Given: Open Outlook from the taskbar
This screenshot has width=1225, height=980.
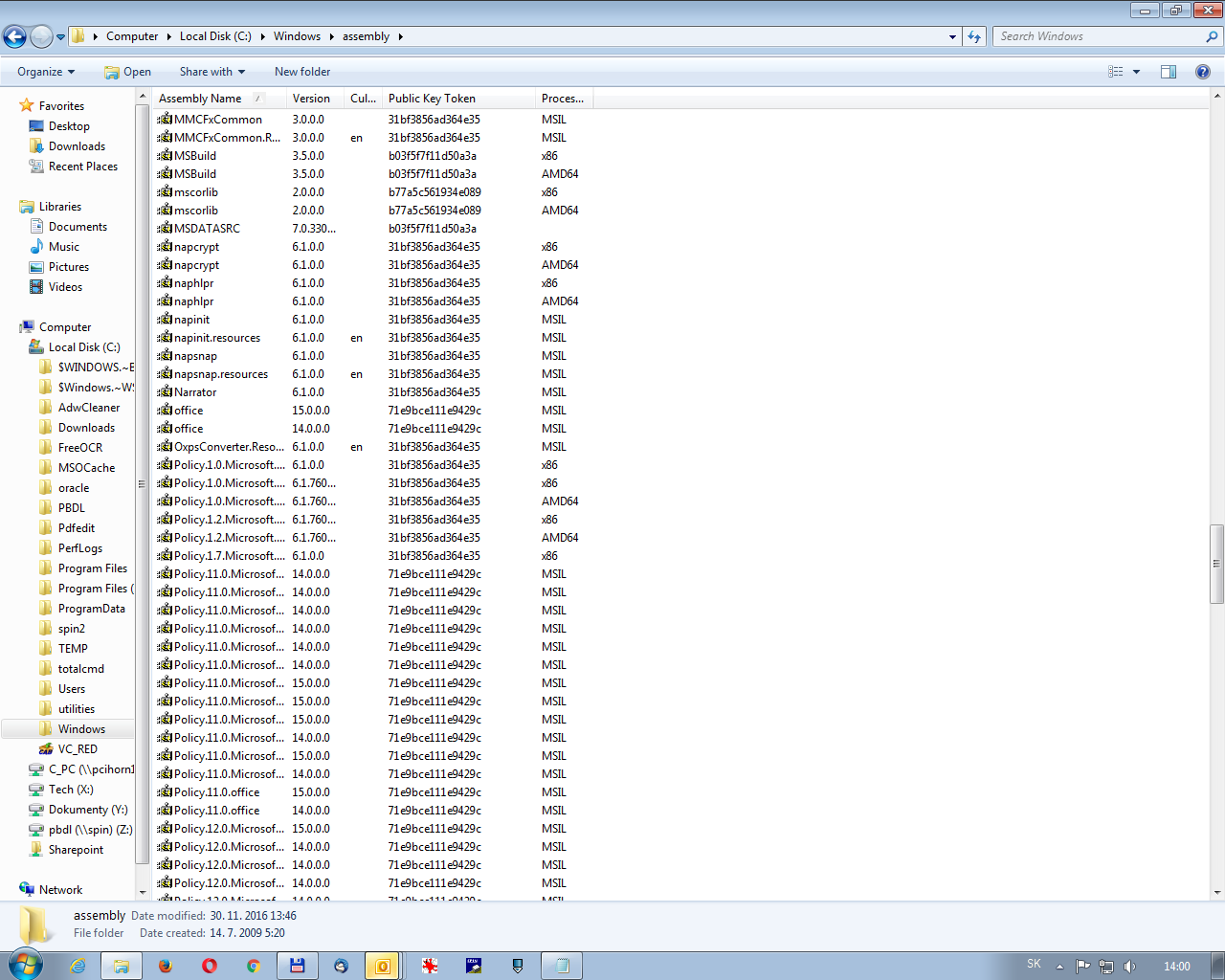Looking at the screenshot, I should click(383, 966).
